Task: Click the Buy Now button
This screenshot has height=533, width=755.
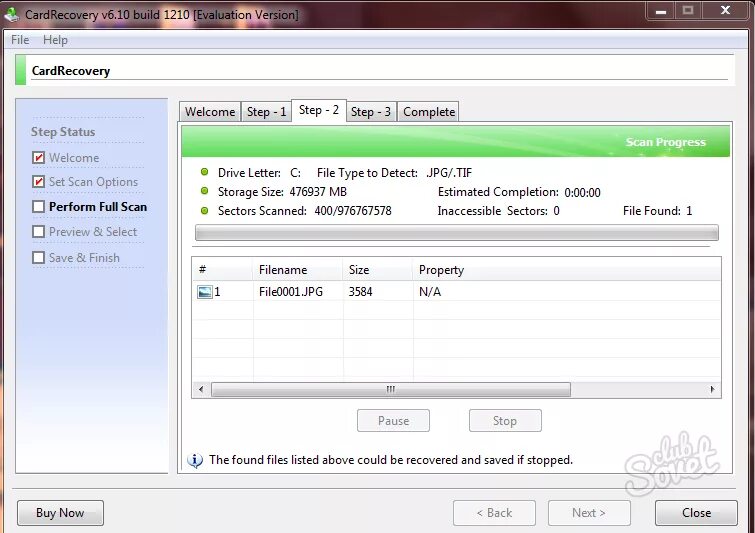Action: (60, 513)
